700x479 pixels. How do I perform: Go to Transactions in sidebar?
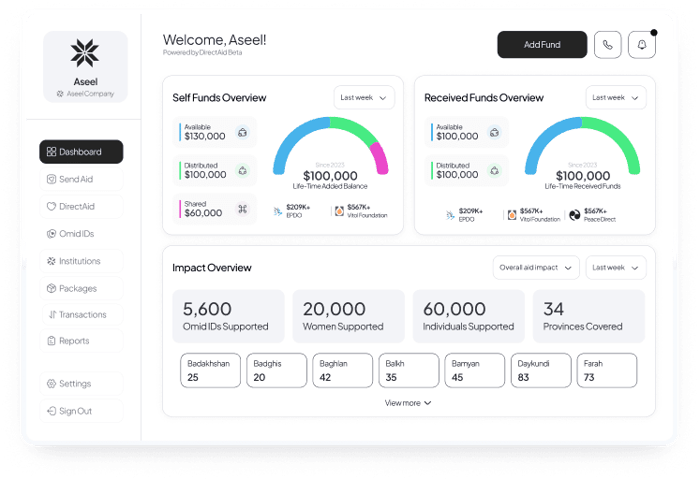click(82, 314)
